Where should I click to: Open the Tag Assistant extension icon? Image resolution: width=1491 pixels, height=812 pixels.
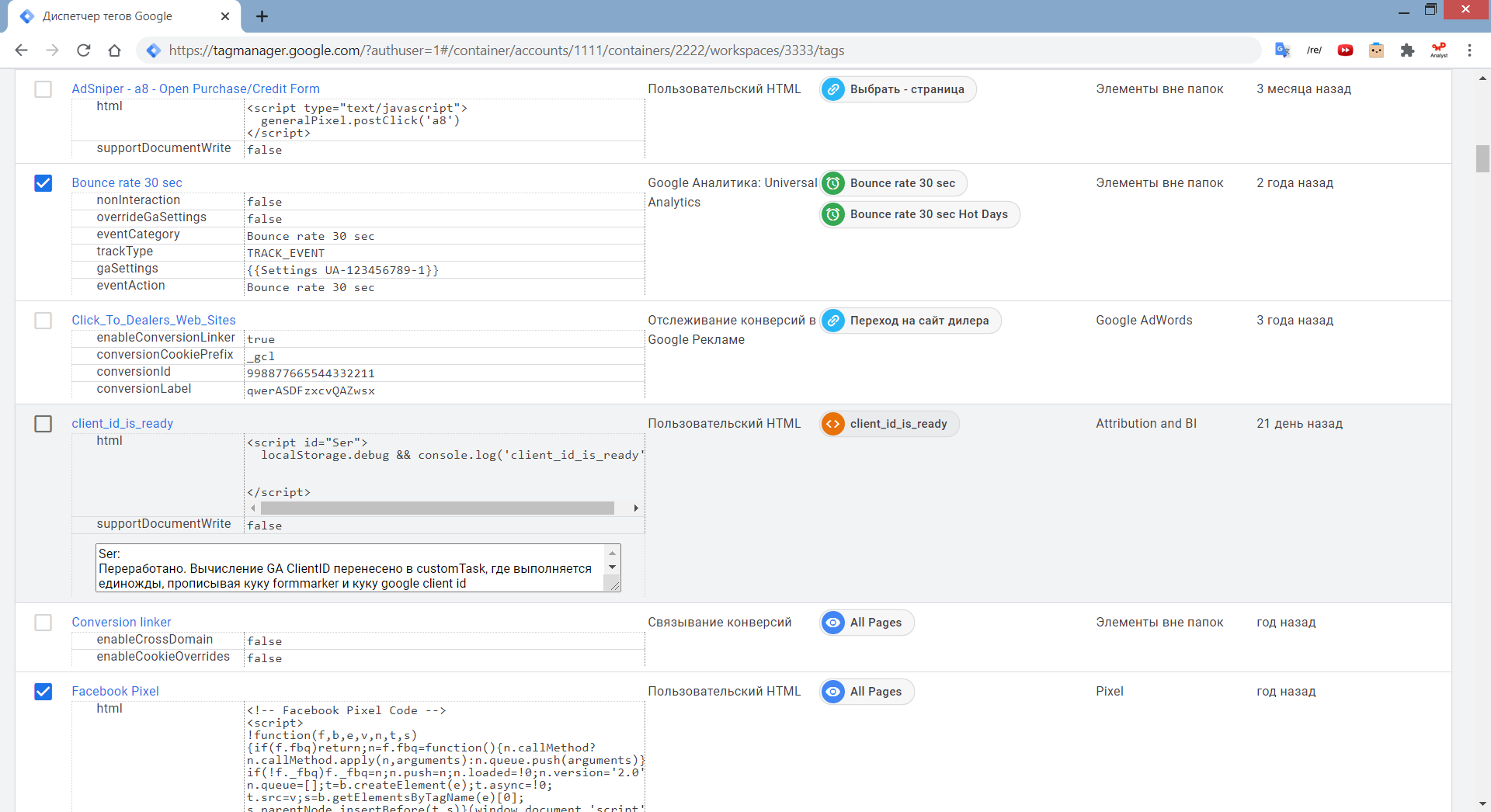(x=1376, y=50)
